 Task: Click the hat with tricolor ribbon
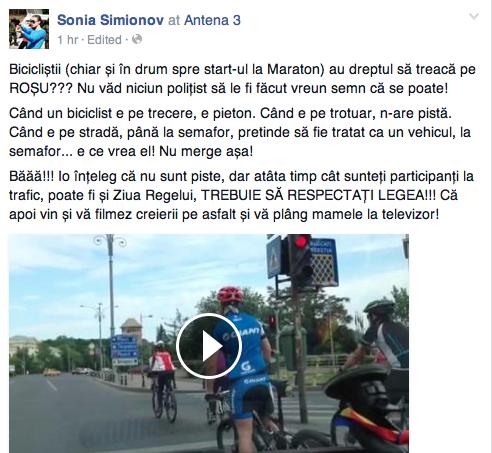point(365,405)
